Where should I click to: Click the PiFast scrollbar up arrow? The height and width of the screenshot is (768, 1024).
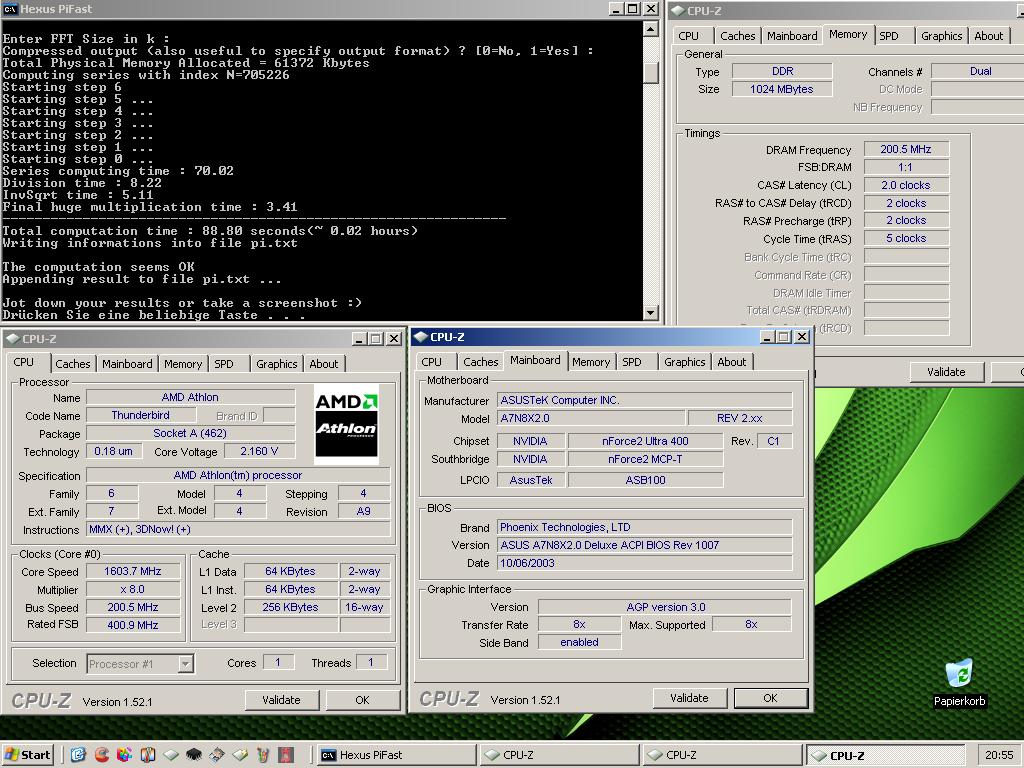[x=650, y=29]
